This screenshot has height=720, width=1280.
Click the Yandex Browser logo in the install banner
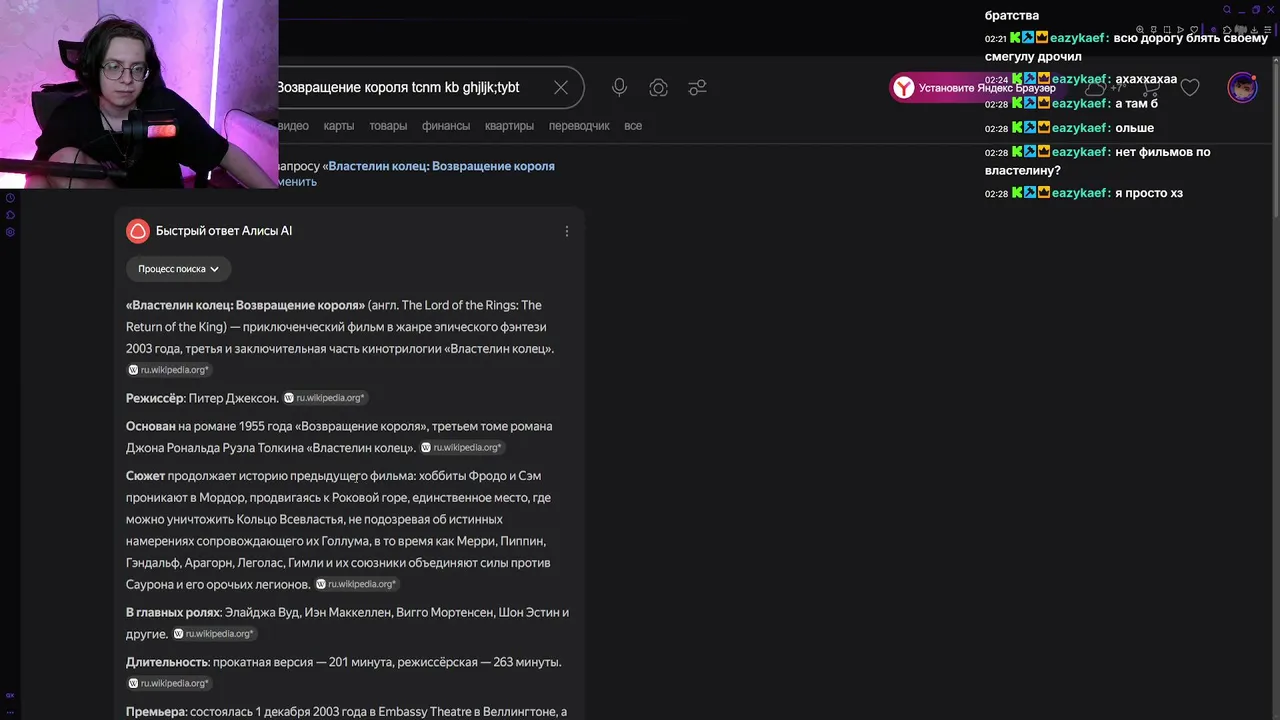(x=904, y=88)
